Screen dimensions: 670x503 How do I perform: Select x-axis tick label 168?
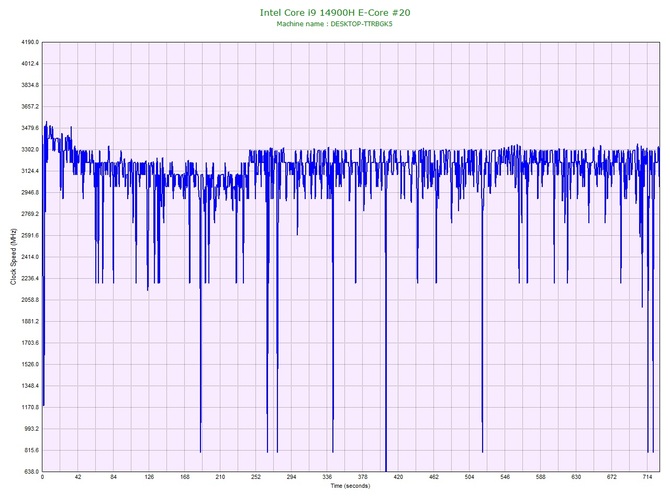pos(185,477)
